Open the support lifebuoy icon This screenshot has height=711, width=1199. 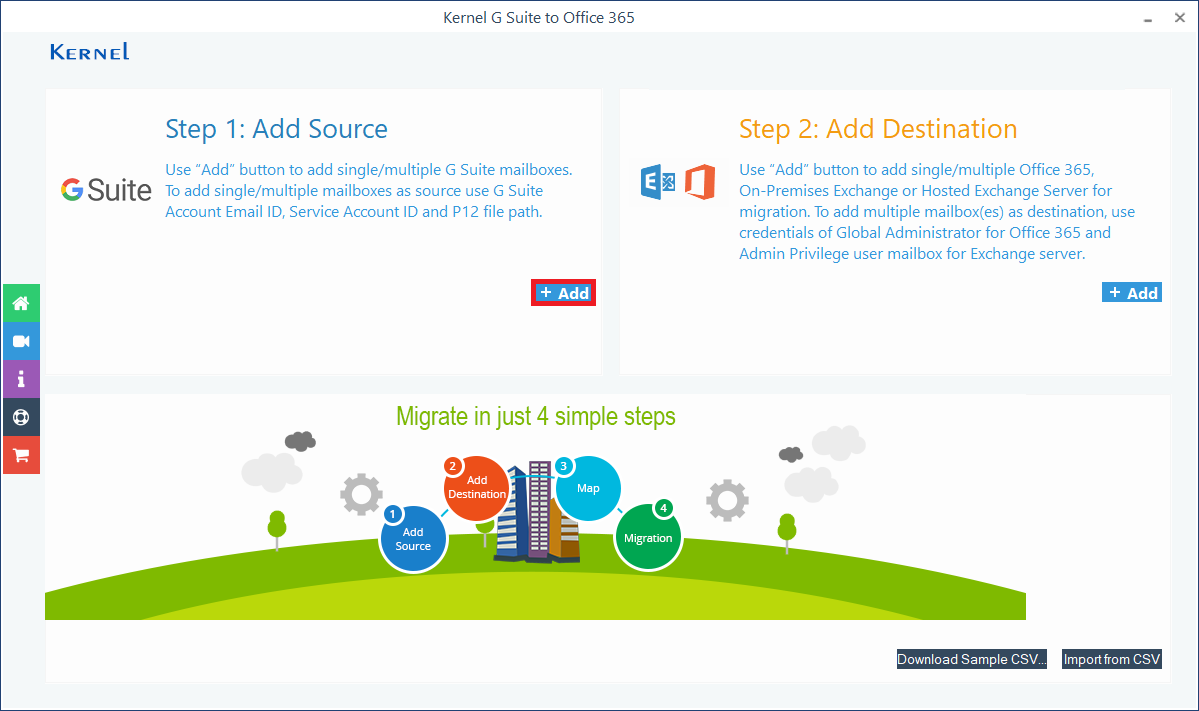click(21, 417)
